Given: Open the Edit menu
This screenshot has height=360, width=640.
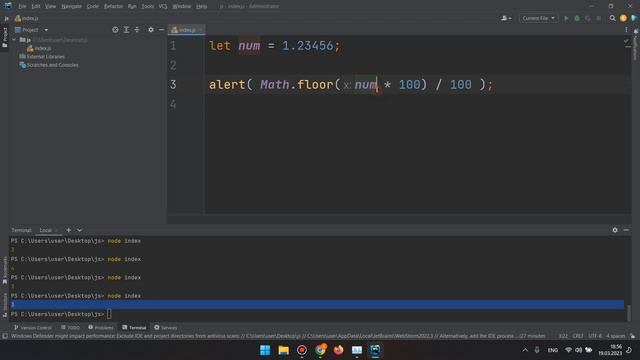Looking at the screenshot, I should click(x=36, y=7).
